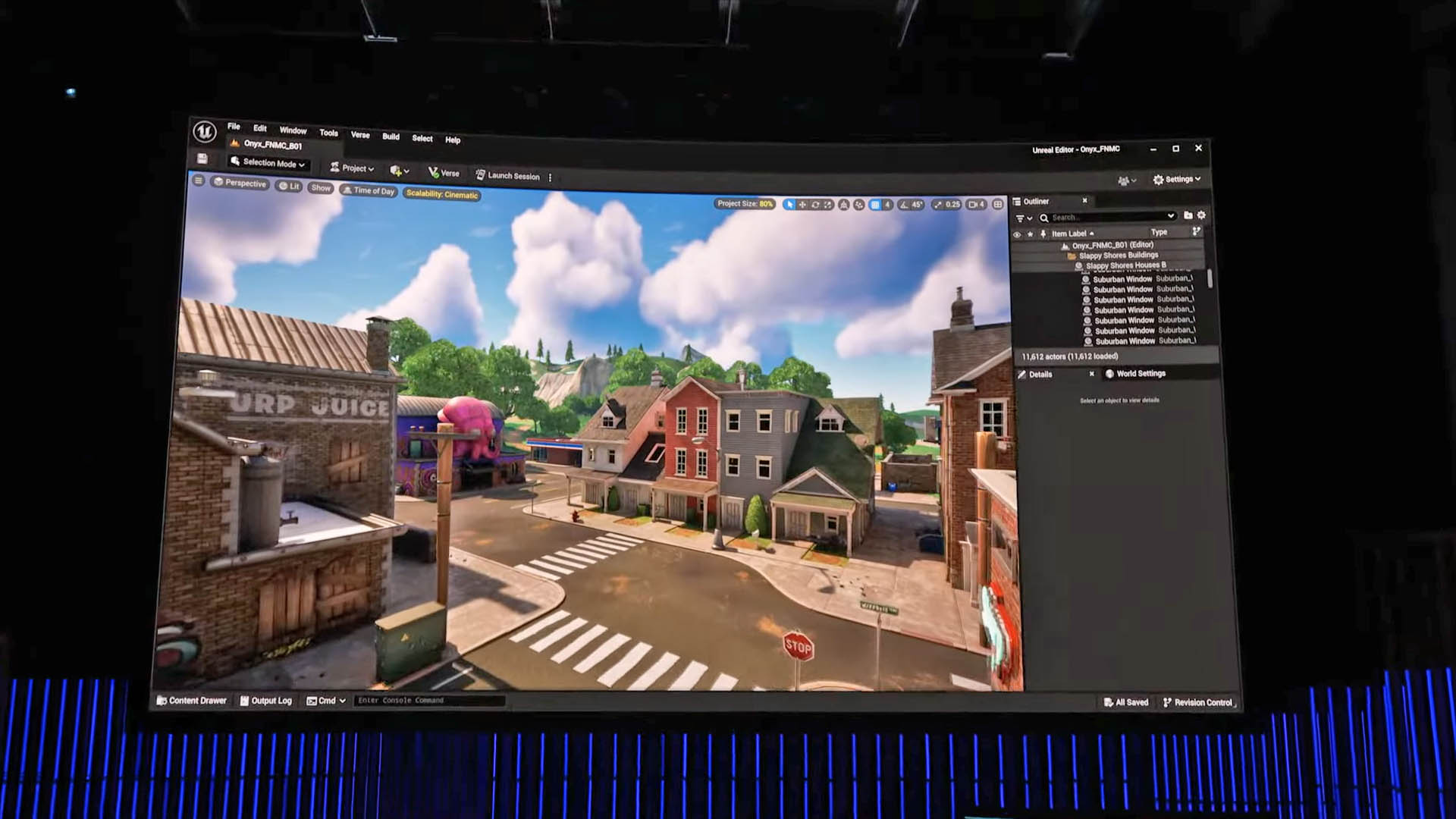Activate the rotate gizmo tool

(x=815, y=204)
